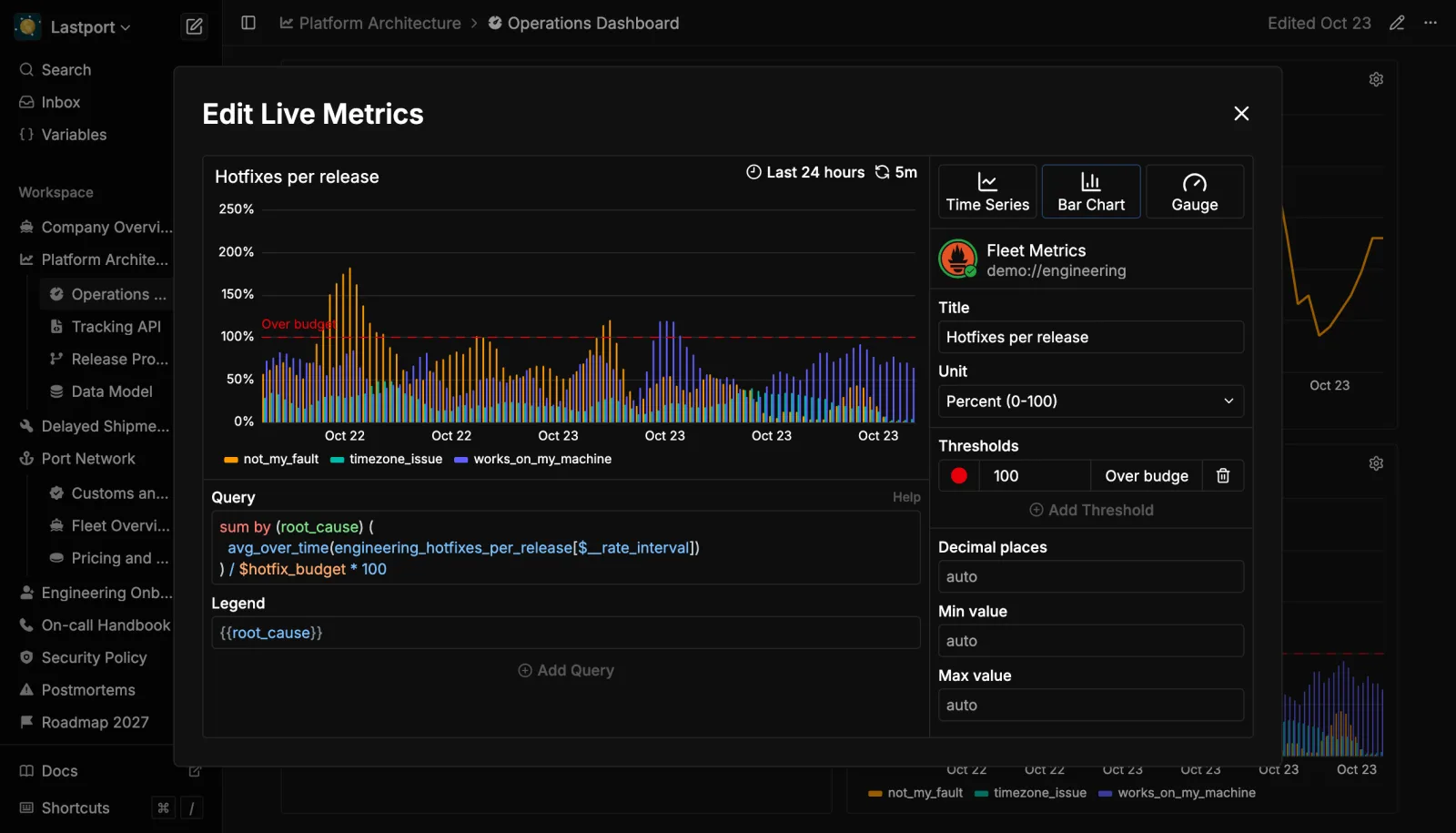Viewport: 1456px width, 833px height.
Task: Open the Tracking API page
Action: [x=106, y=327]
